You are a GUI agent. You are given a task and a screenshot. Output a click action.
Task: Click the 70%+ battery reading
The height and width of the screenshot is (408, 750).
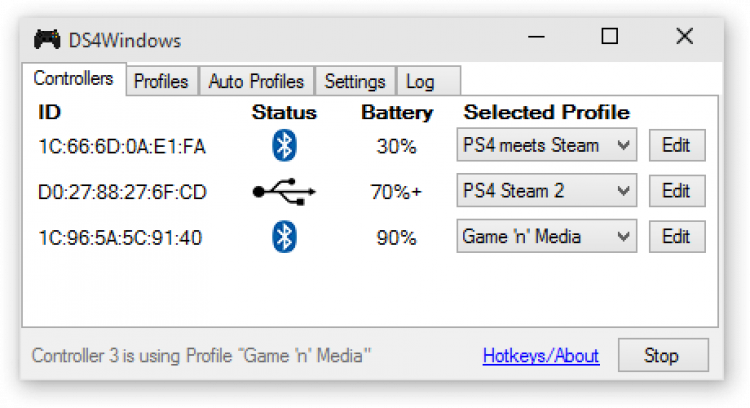(x=396, y=192)
